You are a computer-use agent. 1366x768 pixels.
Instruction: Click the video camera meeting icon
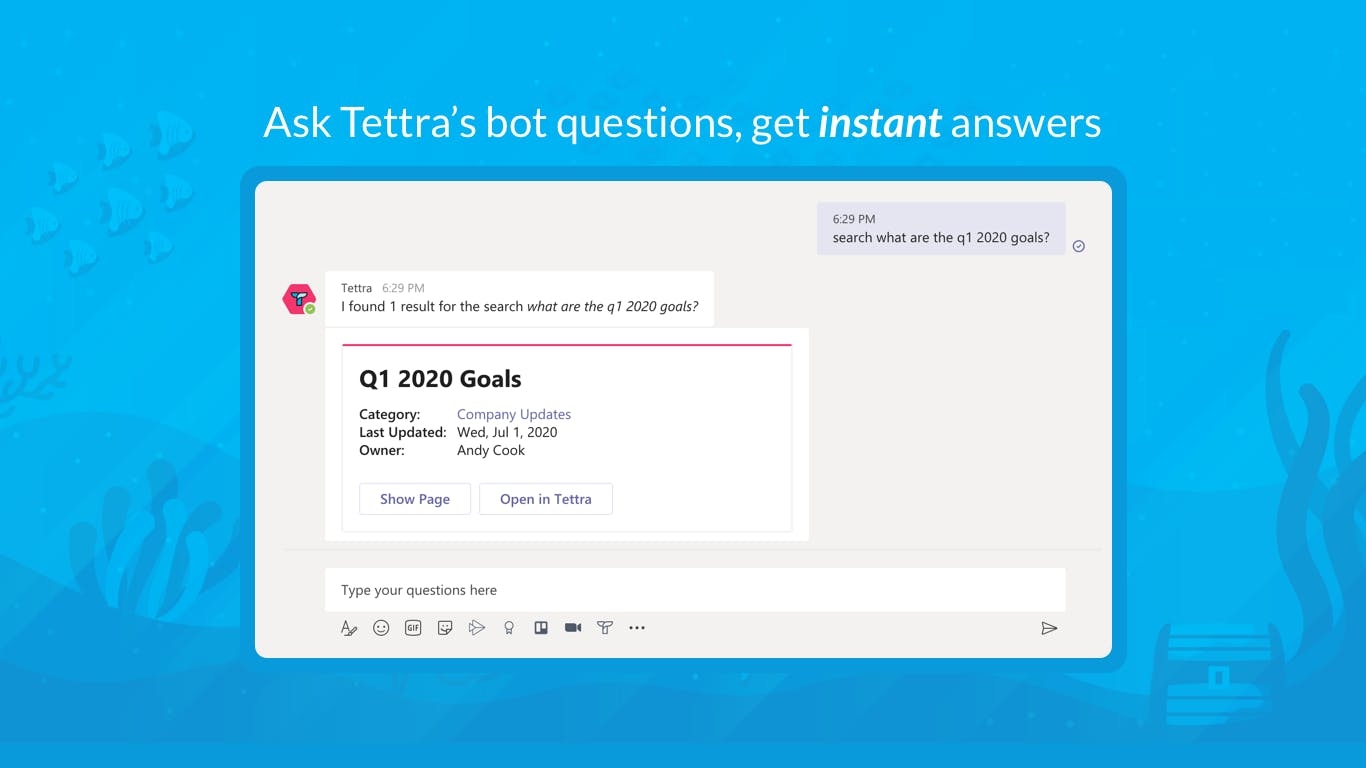click(x=573, y=628)
